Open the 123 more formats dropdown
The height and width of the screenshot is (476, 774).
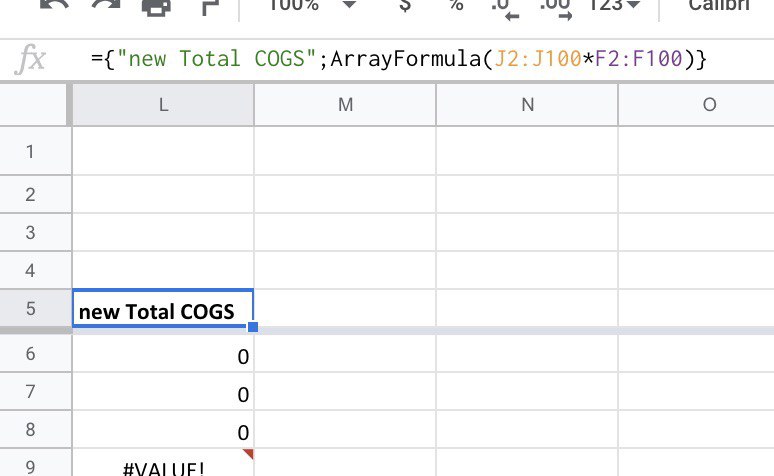point(614,6)
